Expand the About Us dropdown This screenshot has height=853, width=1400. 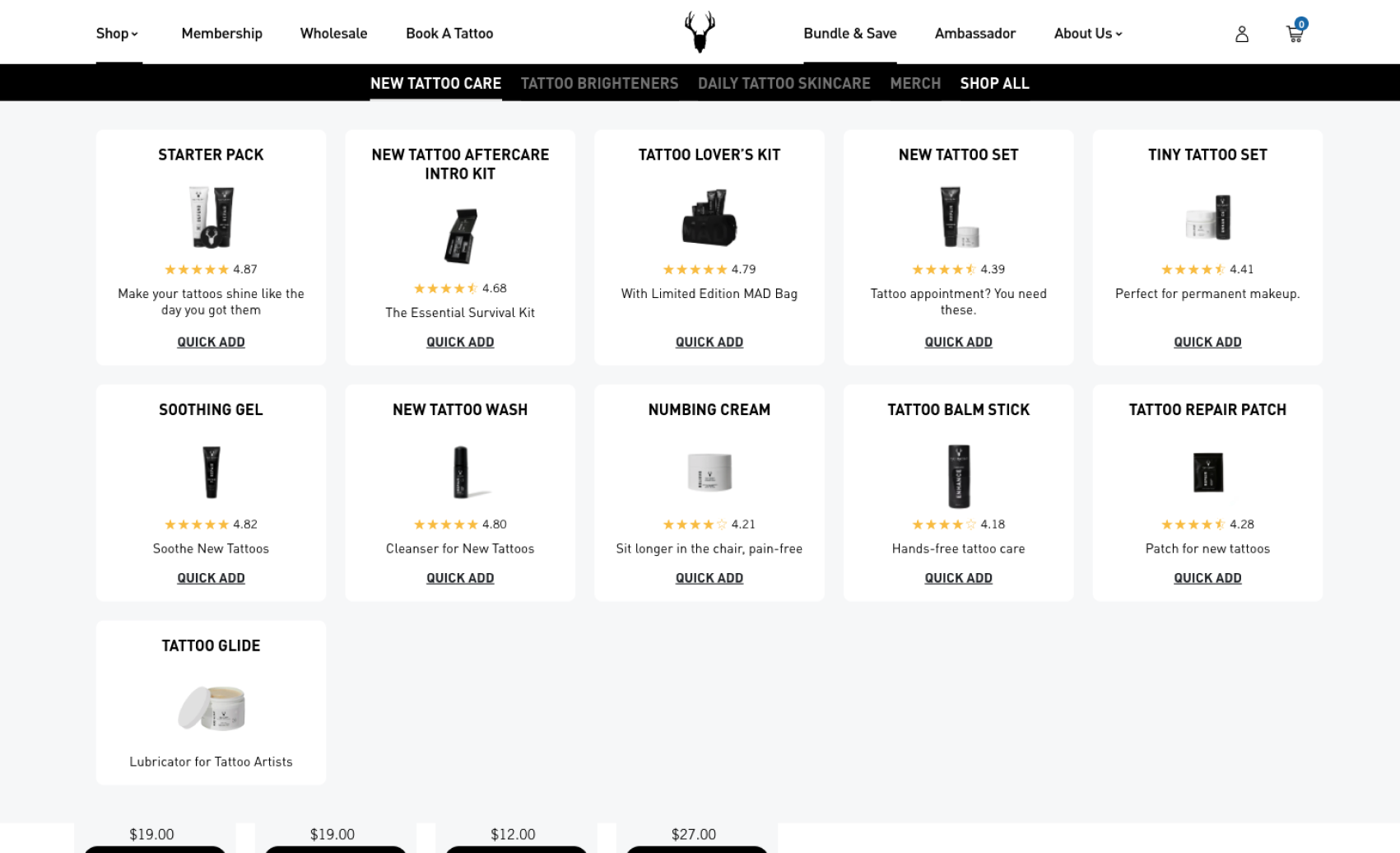[x=1088, y=34]
